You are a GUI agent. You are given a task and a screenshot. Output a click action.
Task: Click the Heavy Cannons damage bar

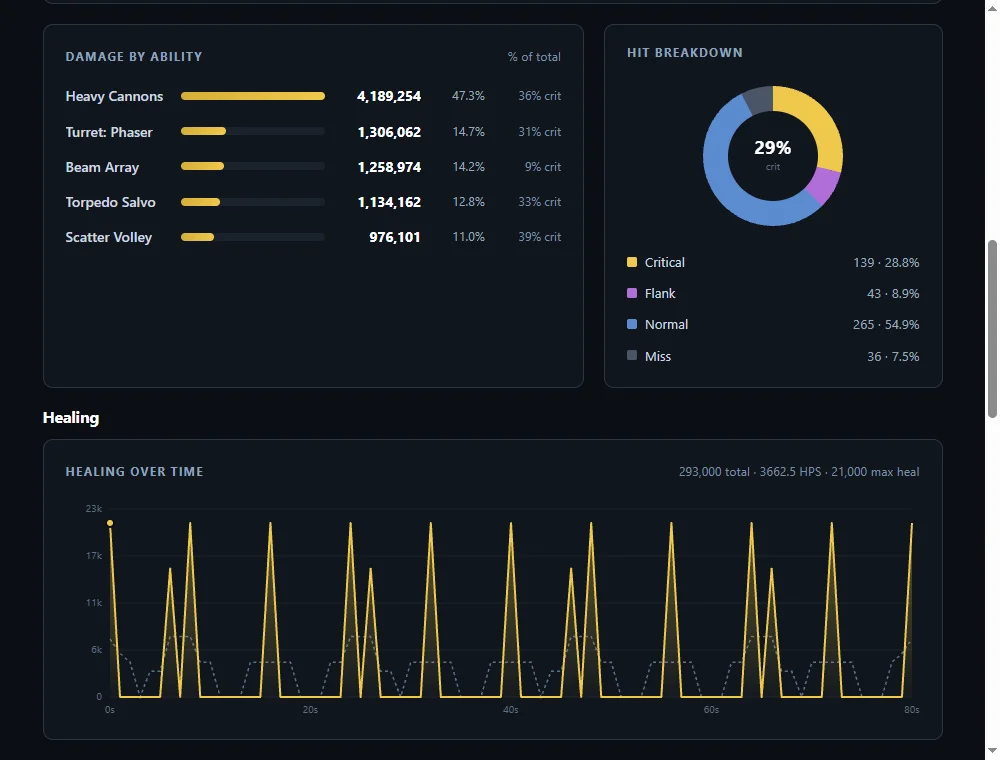point(253,96)
